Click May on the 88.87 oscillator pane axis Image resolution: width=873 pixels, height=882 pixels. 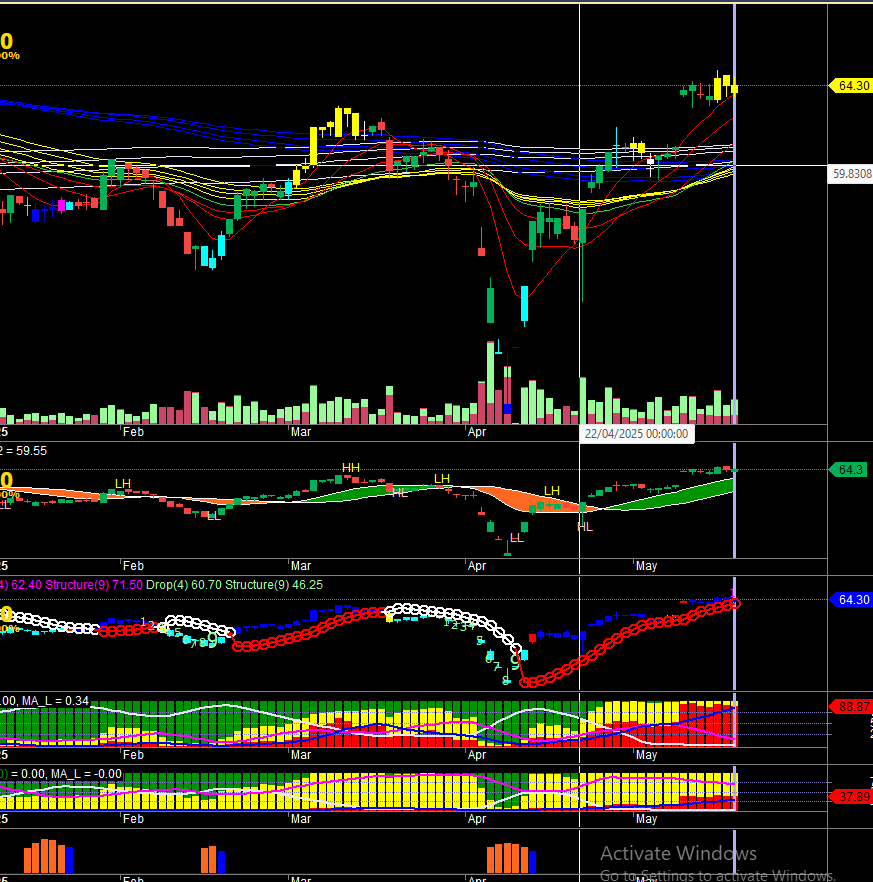[646, 755]
